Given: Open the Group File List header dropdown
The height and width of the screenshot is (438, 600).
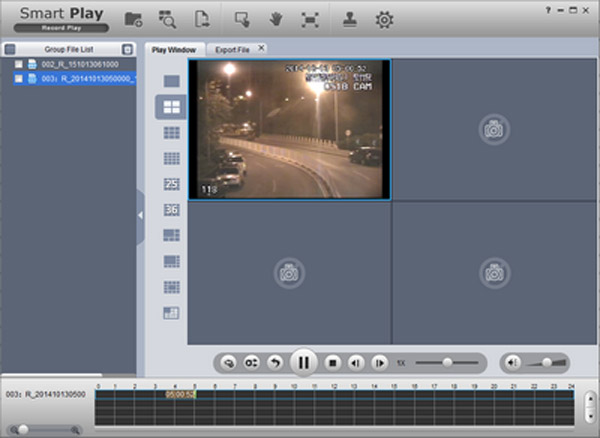Looking at the screenshot, I should coord(127,49).
